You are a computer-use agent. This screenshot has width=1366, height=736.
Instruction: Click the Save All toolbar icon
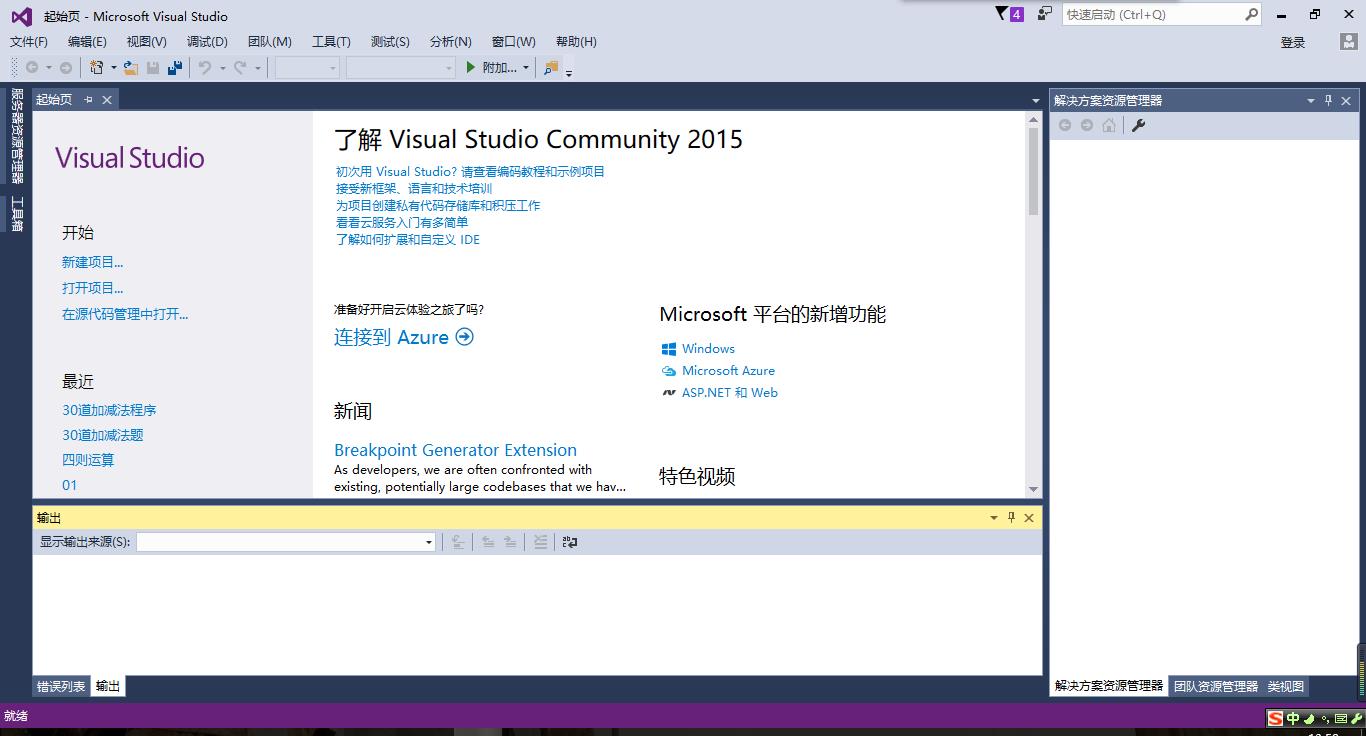pyautogui.click(x=175, y=68)
